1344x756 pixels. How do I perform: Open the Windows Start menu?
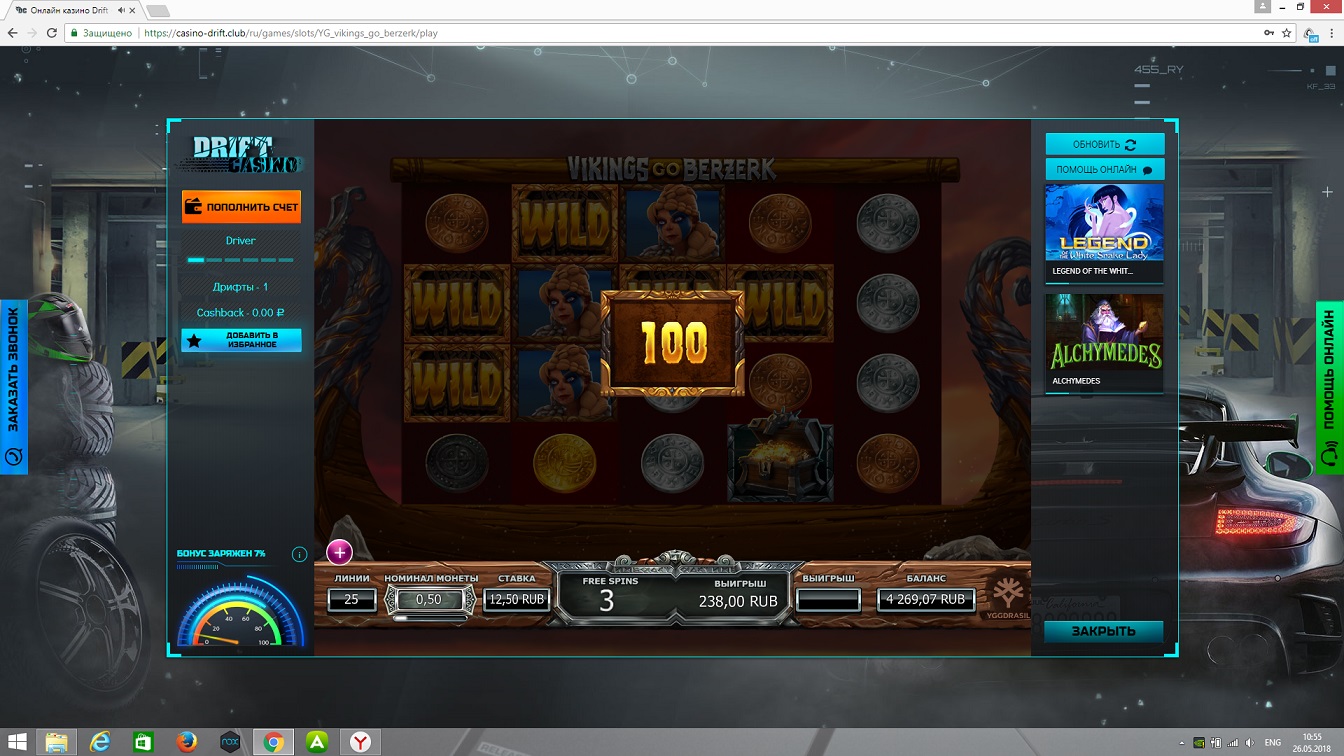pyautogui.click(x=18, y=742)
